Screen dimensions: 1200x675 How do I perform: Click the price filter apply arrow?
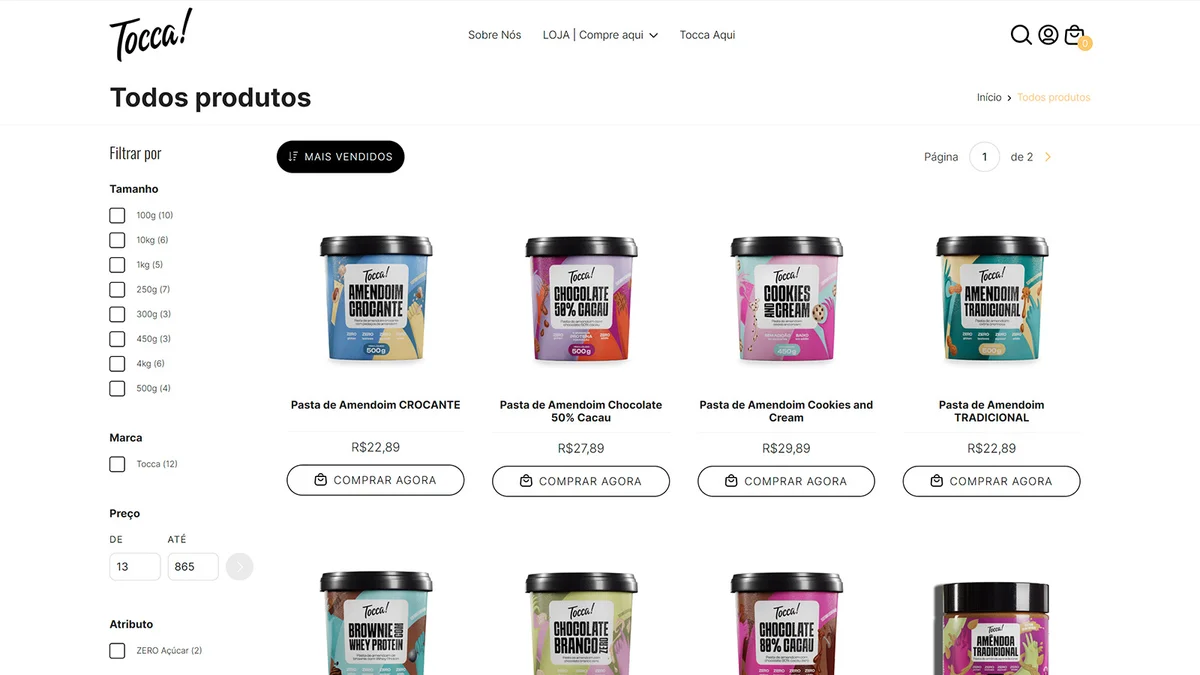pos(240,567)
